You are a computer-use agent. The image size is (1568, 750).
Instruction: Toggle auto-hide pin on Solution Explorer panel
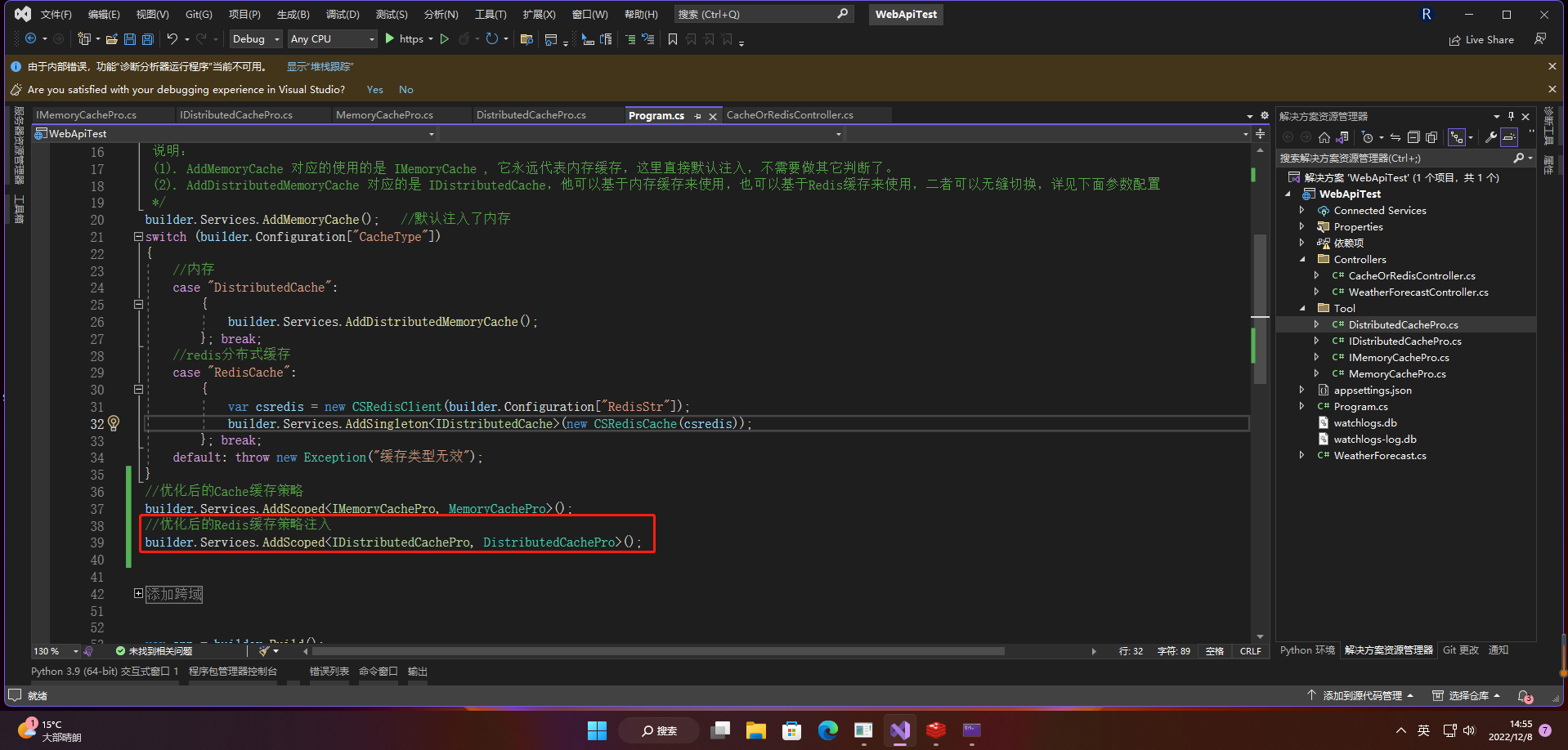click(x=1511, y=116)
